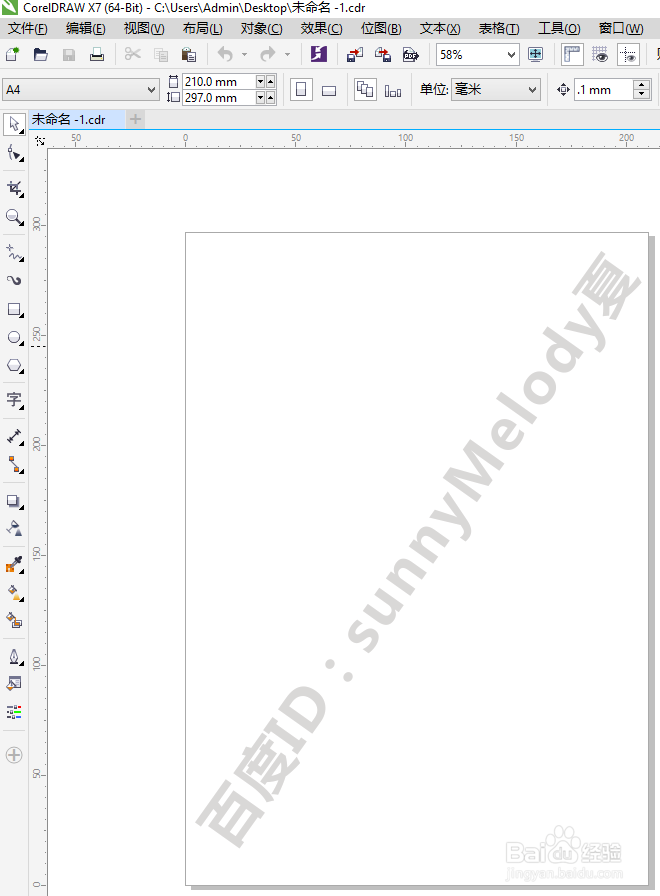Open the 布局(L) menu
Image resolution: width=660 pixels, height=896 pixels.
tap(202, 29)
